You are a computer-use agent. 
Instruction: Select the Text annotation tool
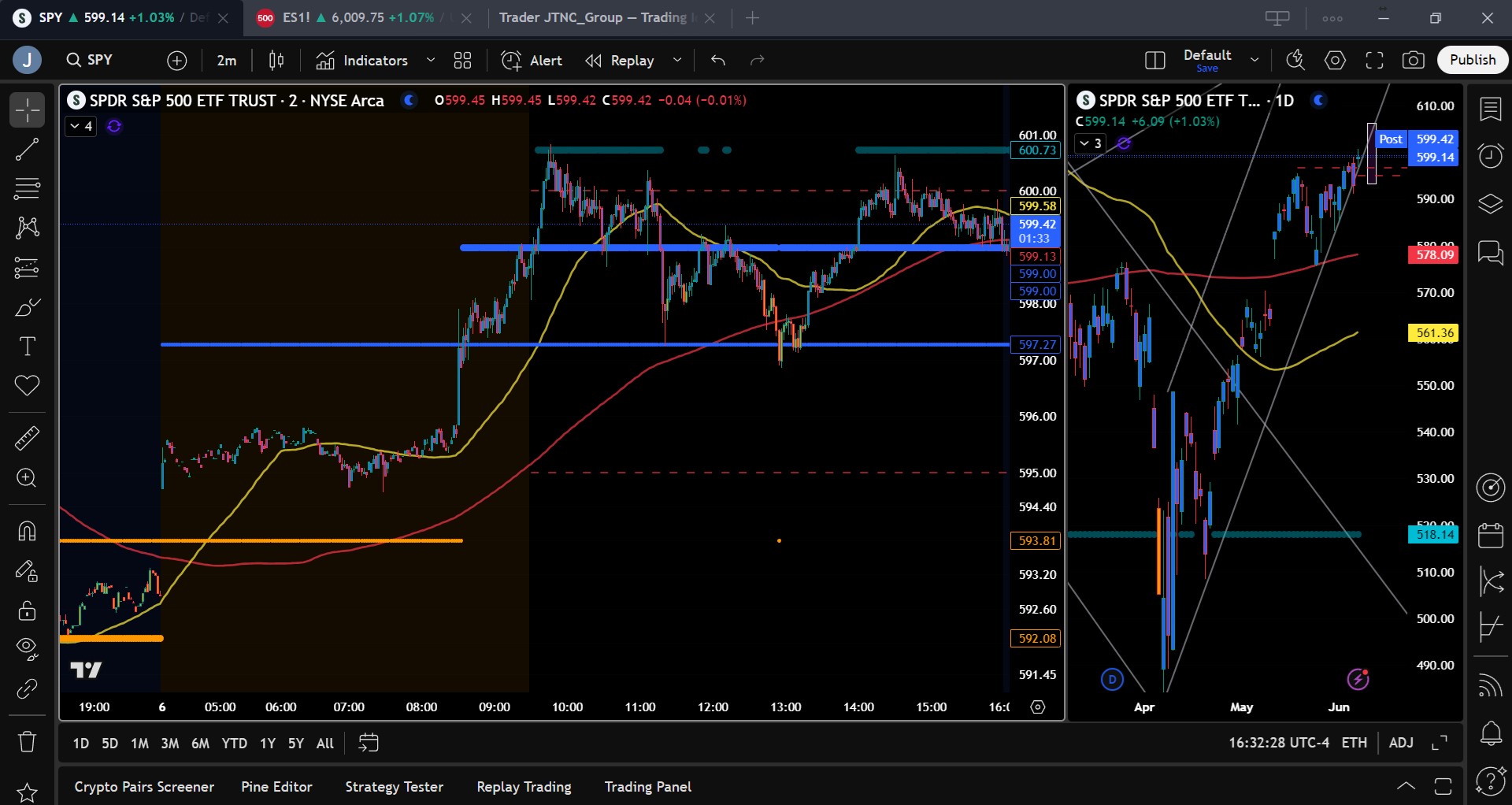[x=27, y=347]
